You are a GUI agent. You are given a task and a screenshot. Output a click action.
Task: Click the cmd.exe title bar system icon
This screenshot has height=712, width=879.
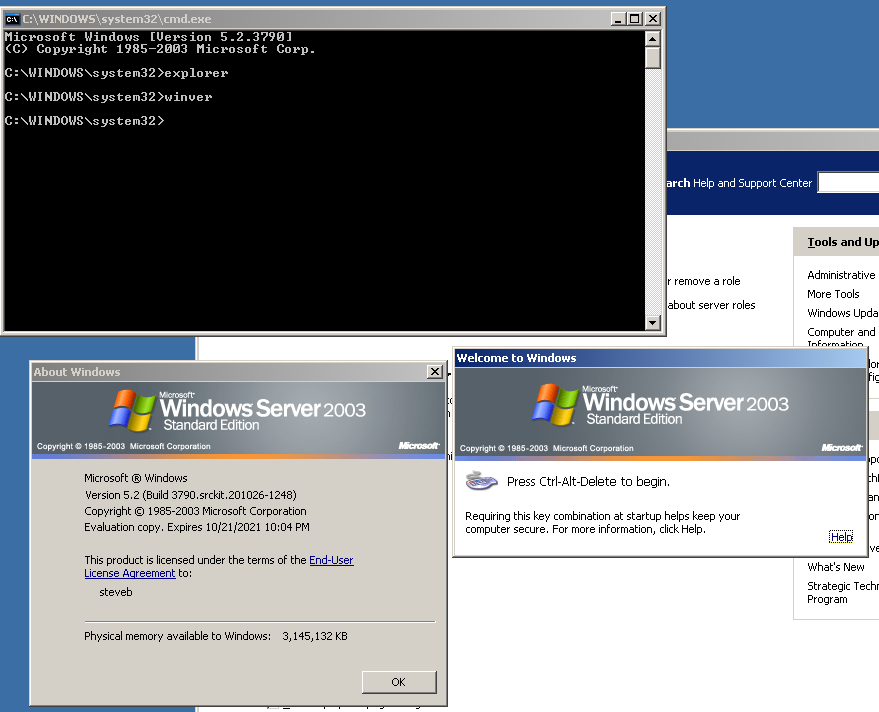12,19
